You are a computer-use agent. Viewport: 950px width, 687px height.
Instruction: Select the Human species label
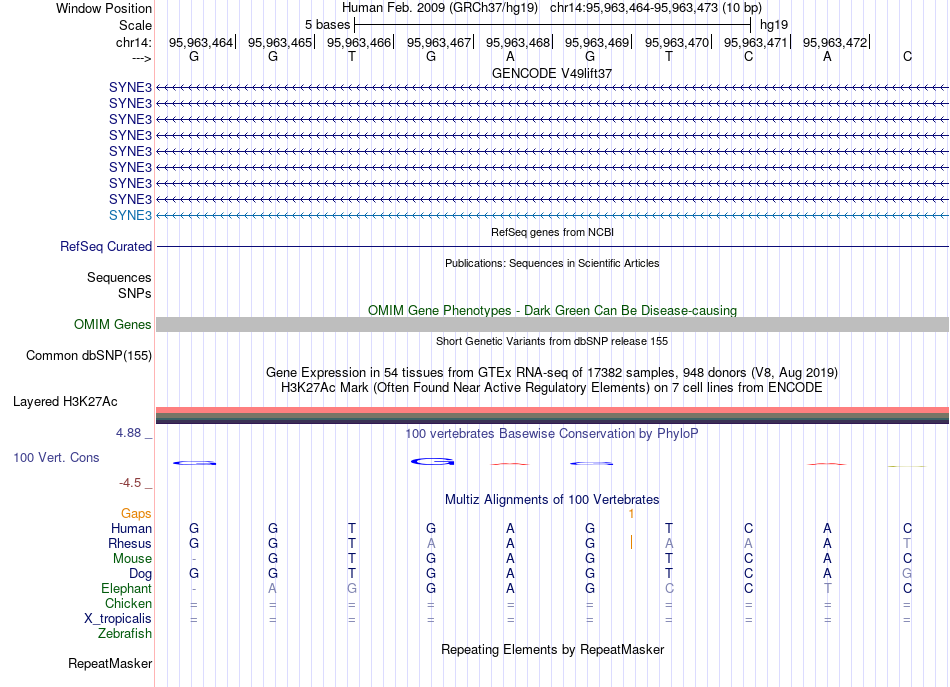coord(131,529)
